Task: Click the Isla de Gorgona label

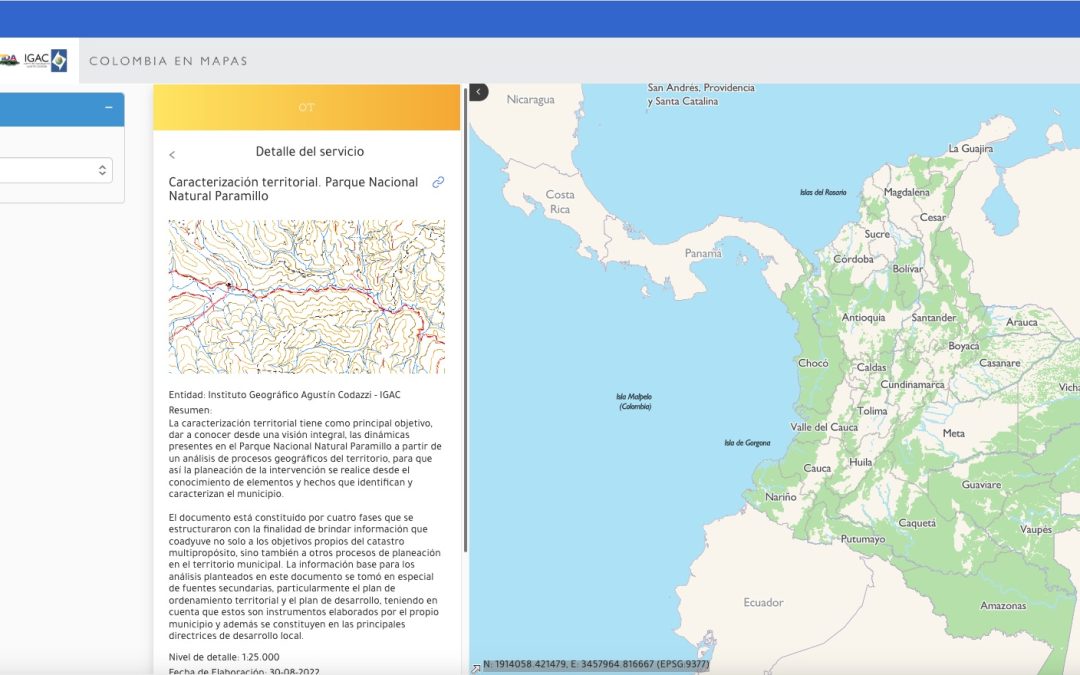Action: [x=747, y=443]
